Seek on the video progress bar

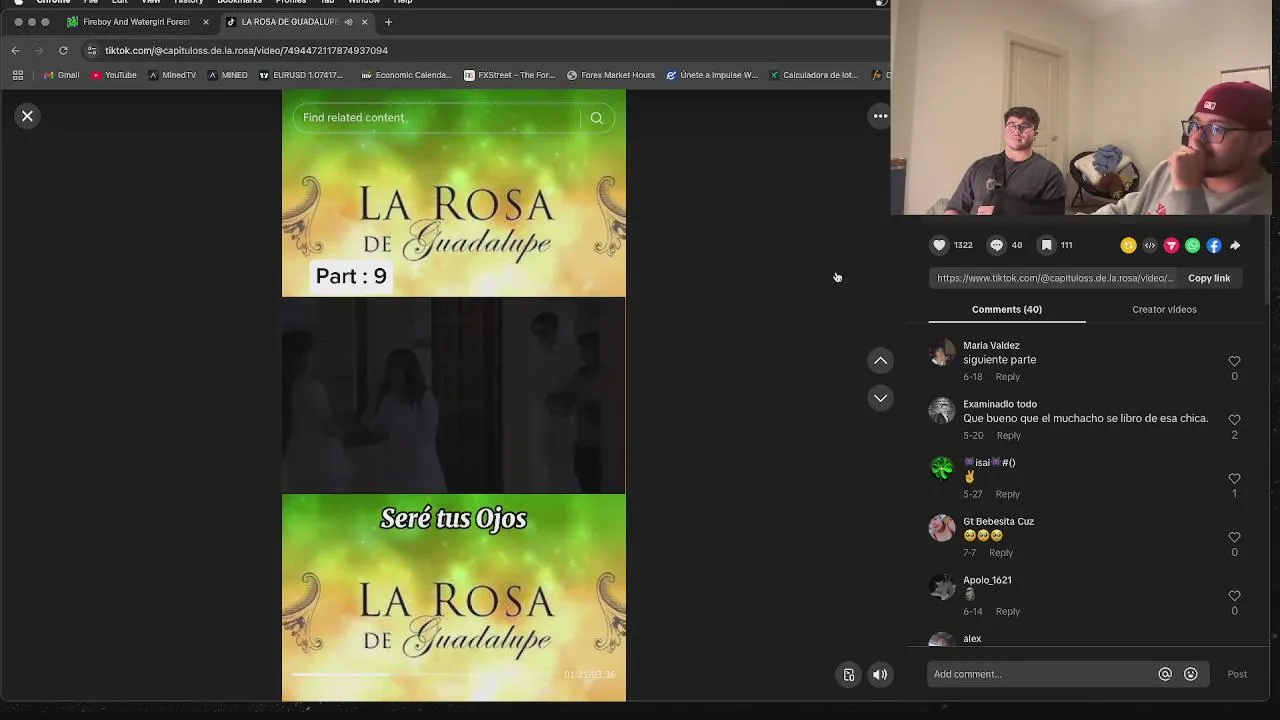(424, 675)
